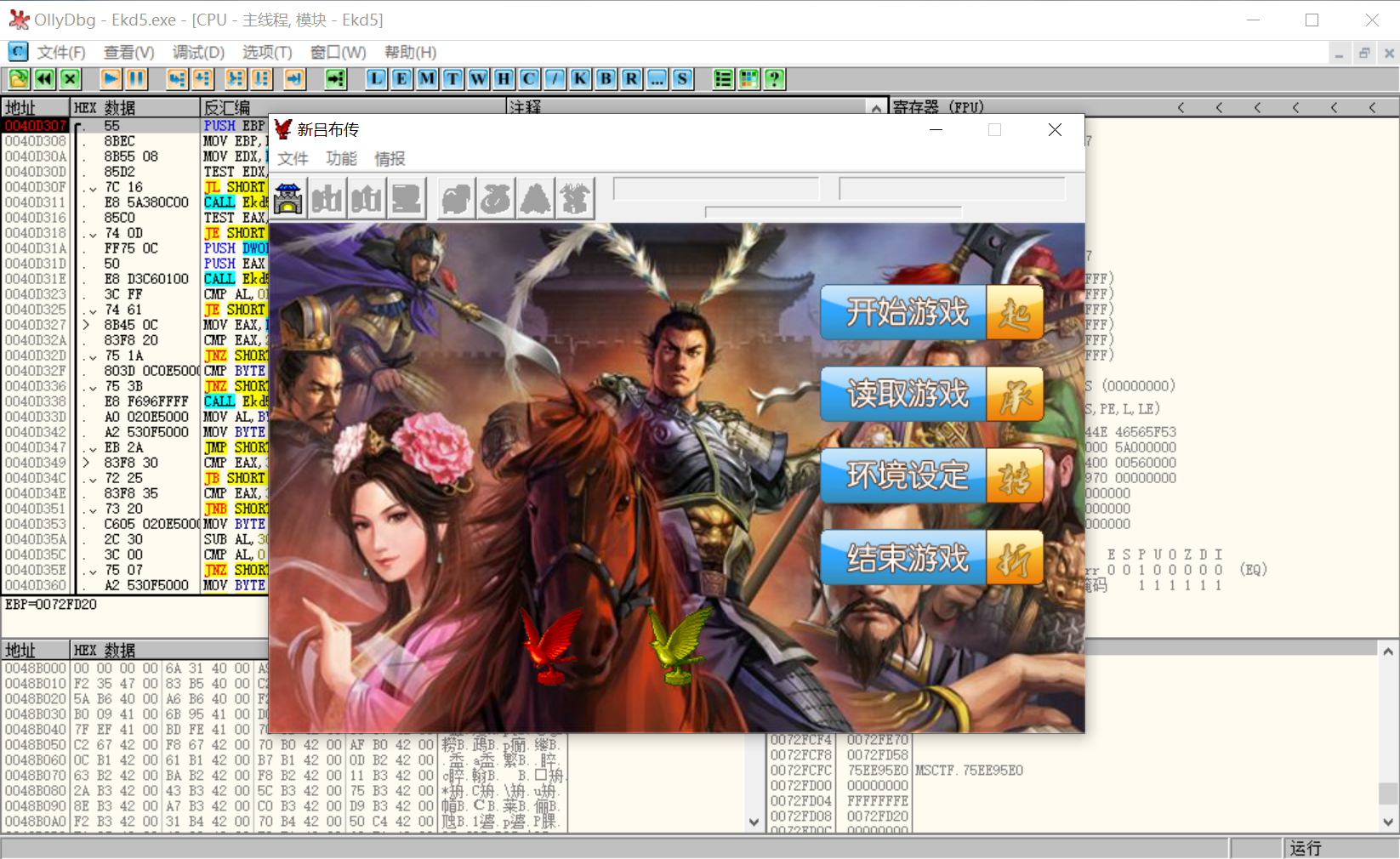Viewport: 1400px width, 859px height.
Task: Select stack row at address 0072FD04
Action: click(x=1072, y=801)
